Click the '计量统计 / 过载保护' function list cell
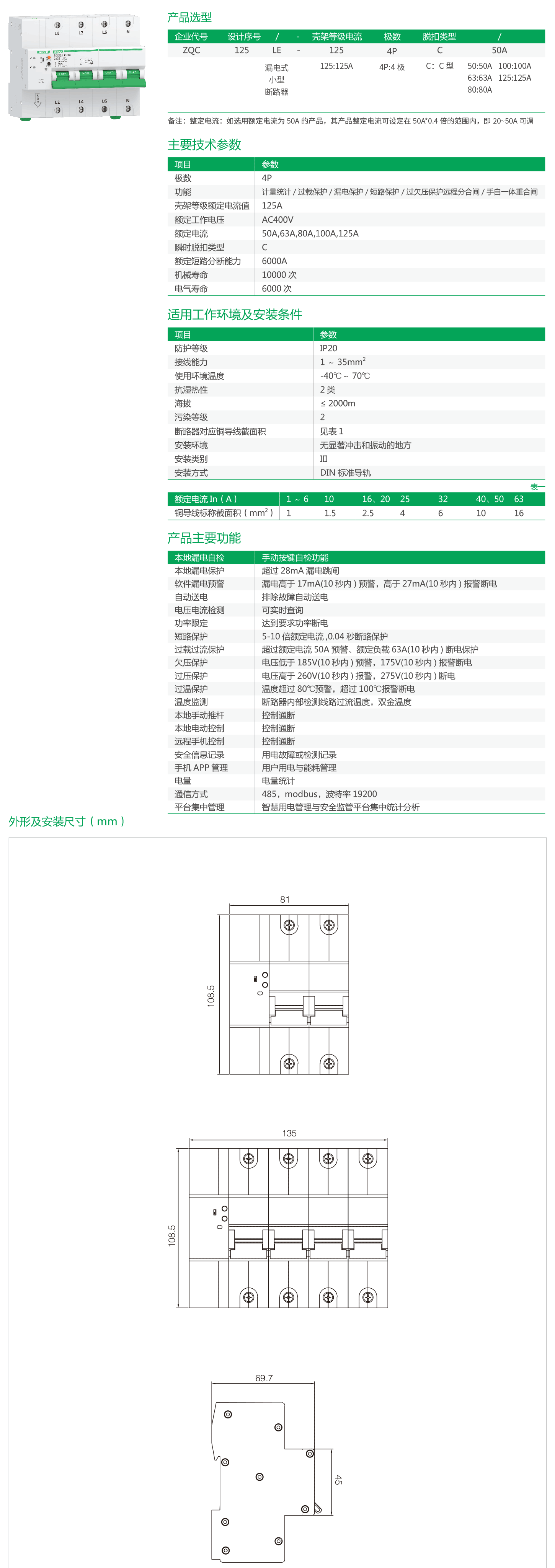The height and width of the screenshot is (1568, 555). click(400, 192)
